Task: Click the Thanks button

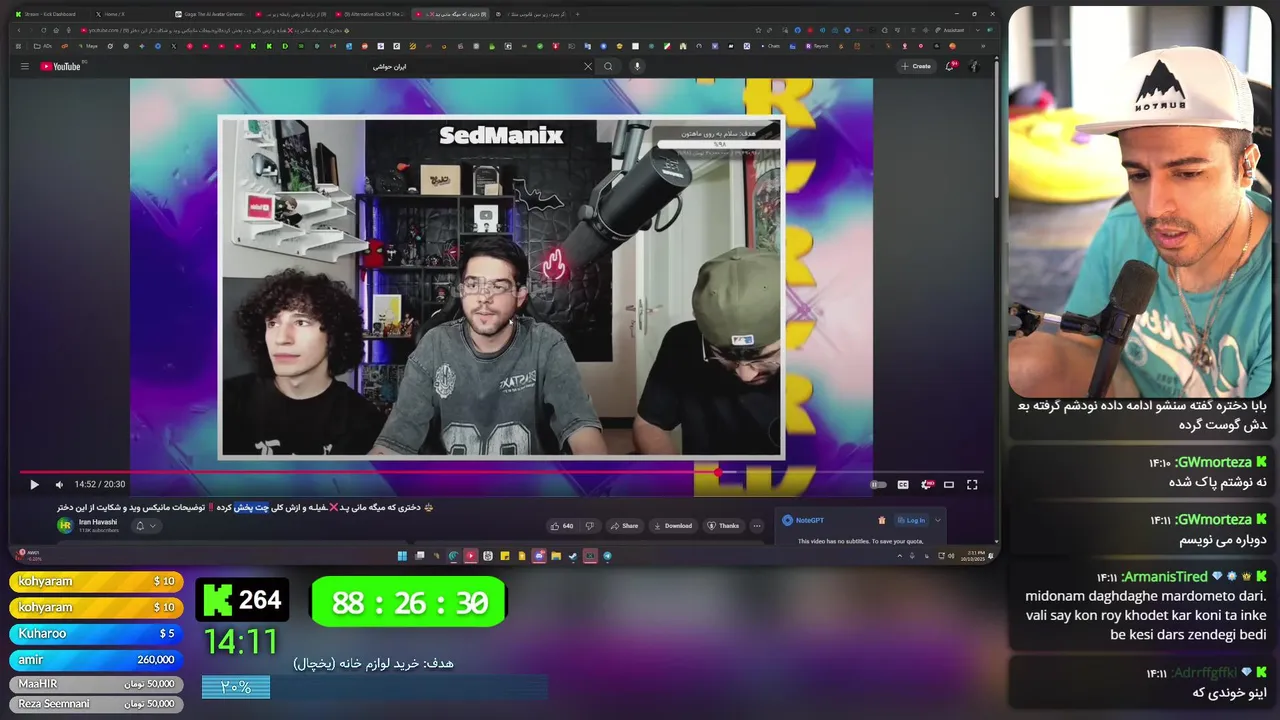Action: coord(723,525)
